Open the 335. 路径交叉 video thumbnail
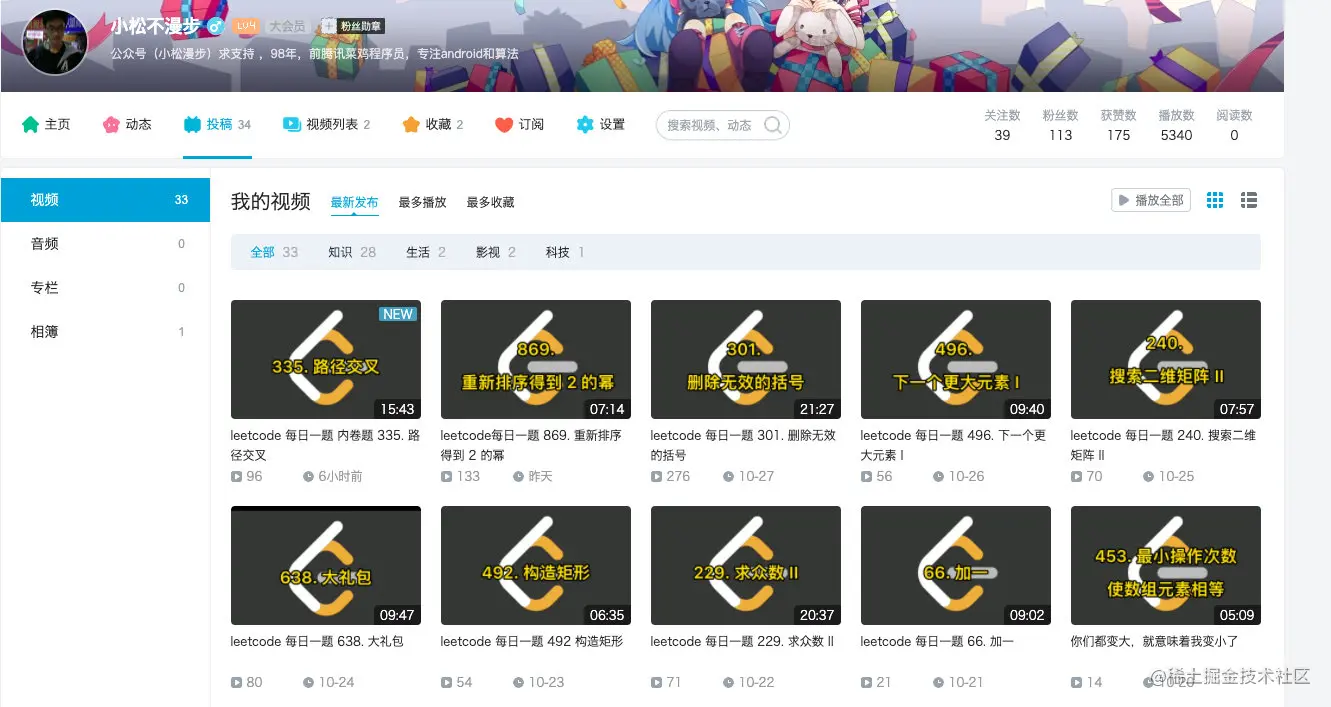Image resolution: width=1331 pixels, height=707 pixels. tap(326, 359)
